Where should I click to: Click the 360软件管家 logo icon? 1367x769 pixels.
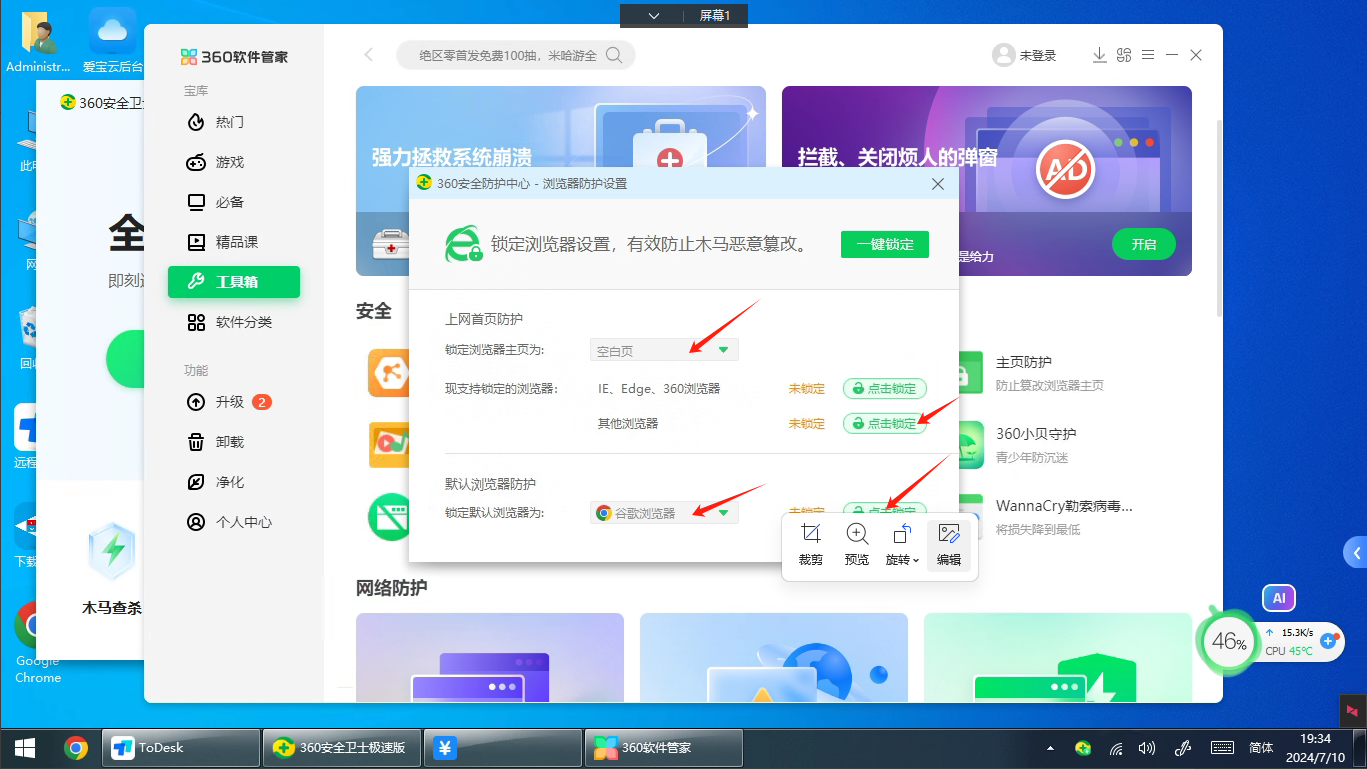(189, 56)
